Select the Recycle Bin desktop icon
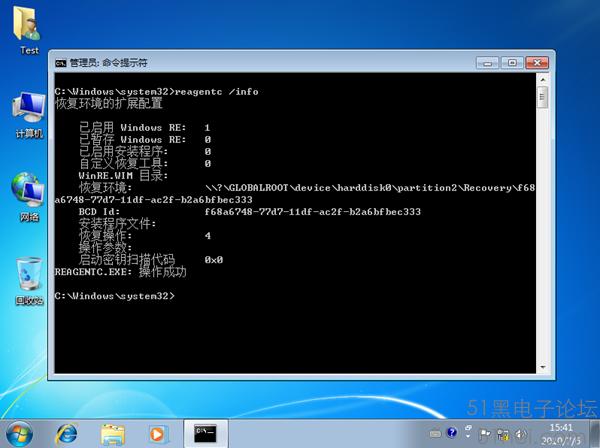600x448 pixels. point(29,281)
